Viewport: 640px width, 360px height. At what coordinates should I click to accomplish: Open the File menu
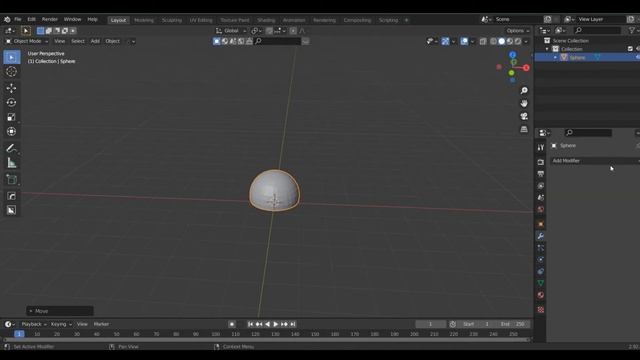18,19
